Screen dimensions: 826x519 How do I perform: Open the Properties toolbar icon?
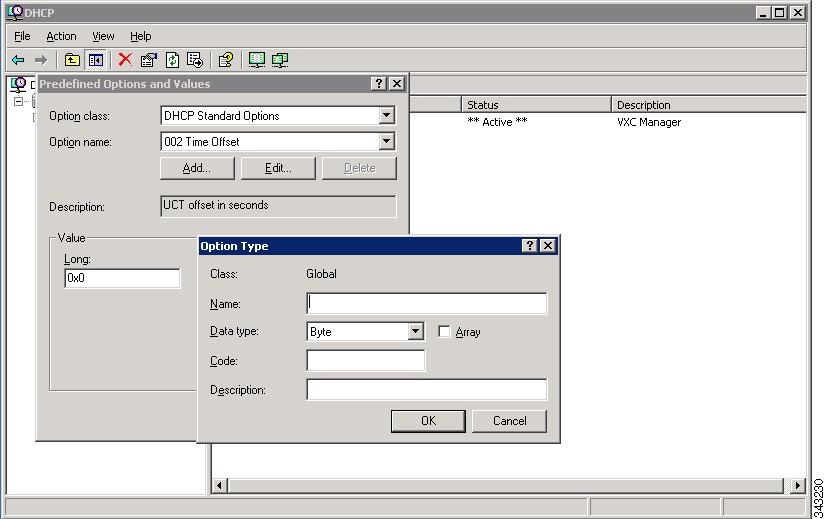pyautogui.click(x=149, y=60)
